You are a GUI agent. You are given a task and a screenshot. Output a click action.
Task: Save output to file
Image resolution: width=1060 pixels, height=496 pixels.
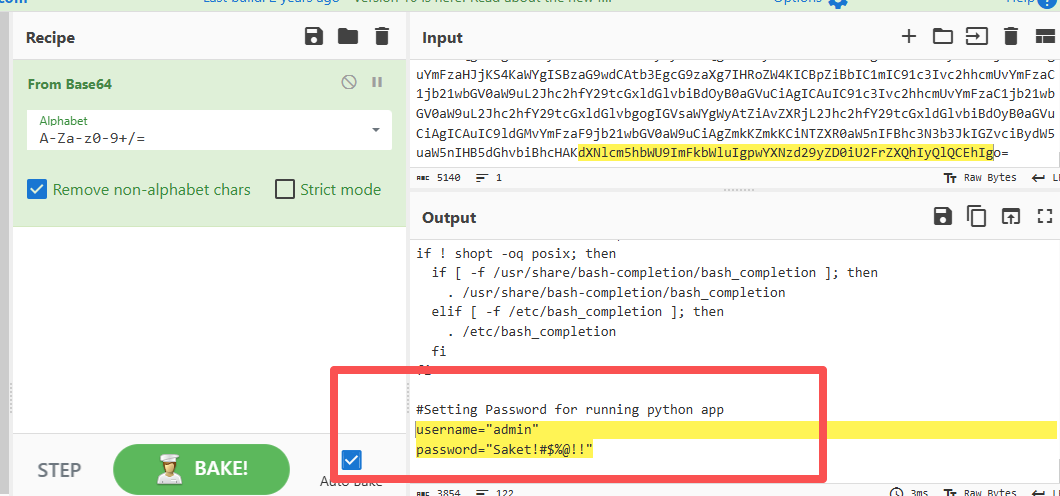[x=941, y=216]
